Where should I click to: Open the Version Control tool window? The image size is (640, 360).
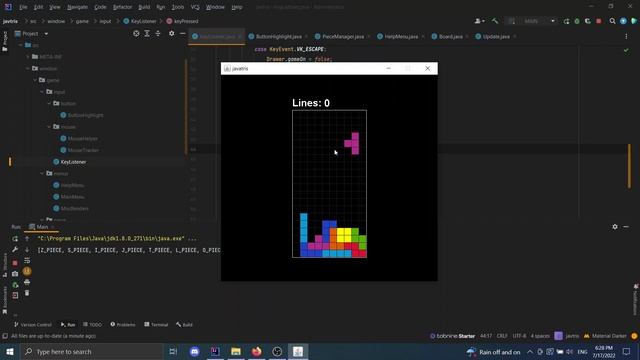click(33, 324)
